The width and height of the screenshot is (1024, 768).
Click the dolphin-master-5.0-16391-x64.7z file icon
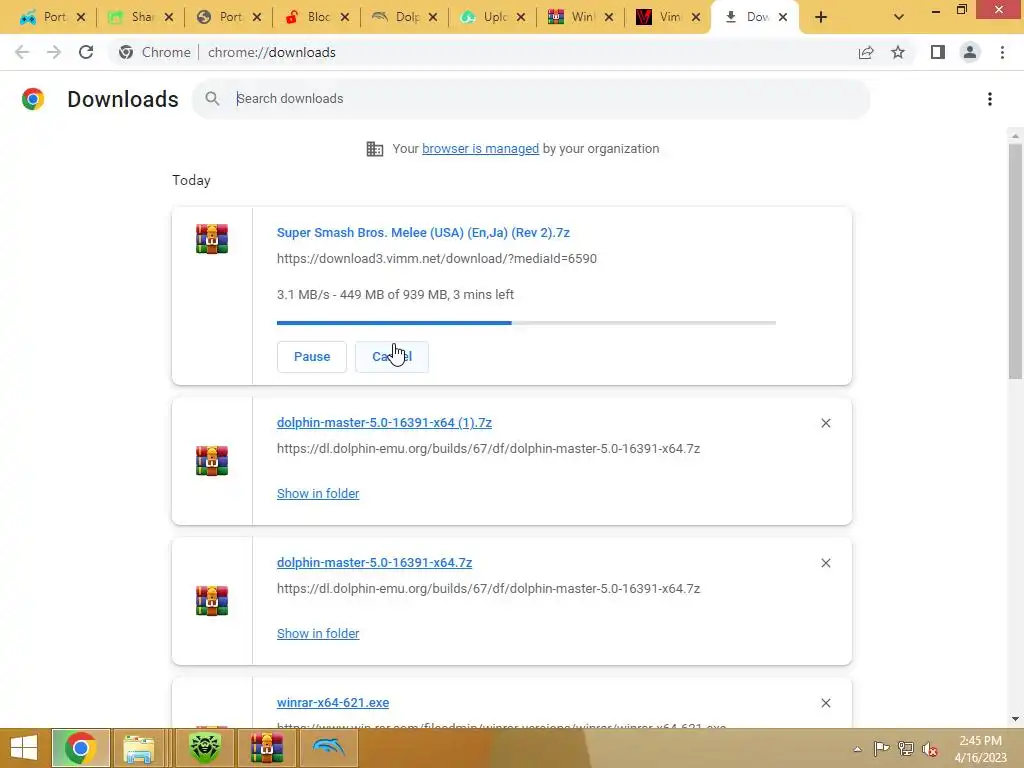point(212,600)
